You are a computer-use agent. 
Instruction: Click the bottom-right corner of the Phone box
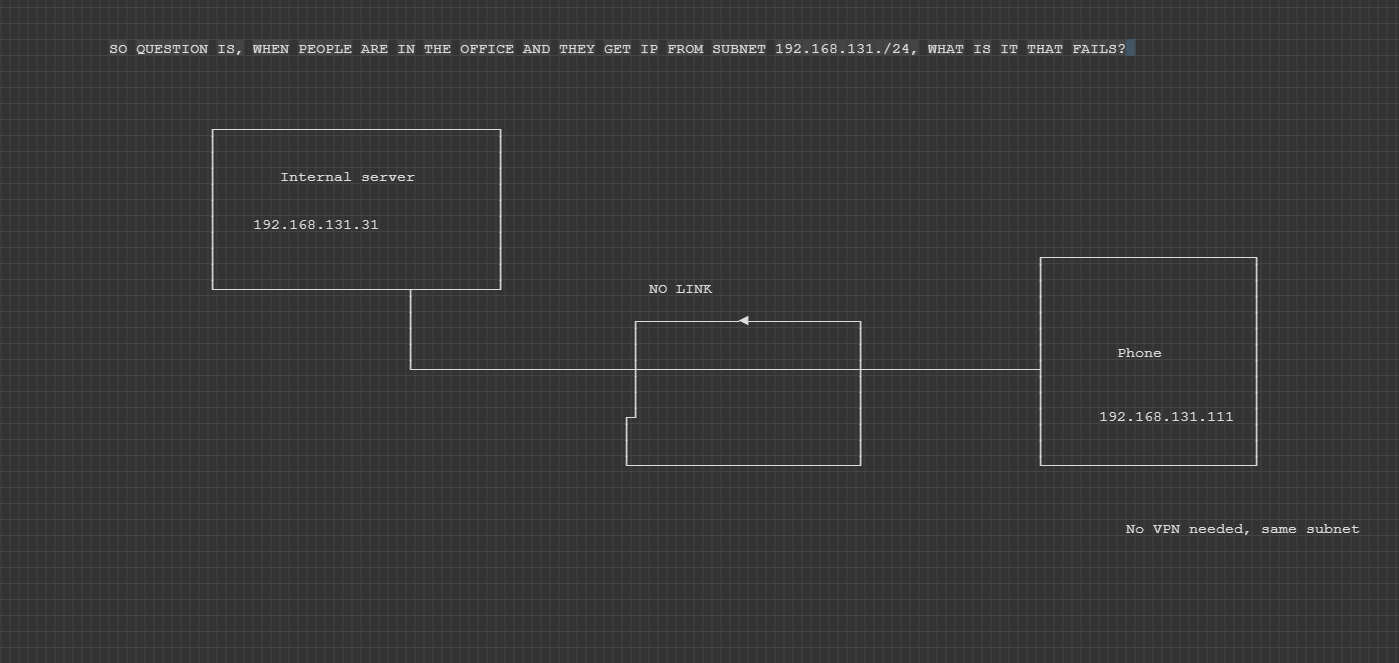click(x=1256, y=463)
